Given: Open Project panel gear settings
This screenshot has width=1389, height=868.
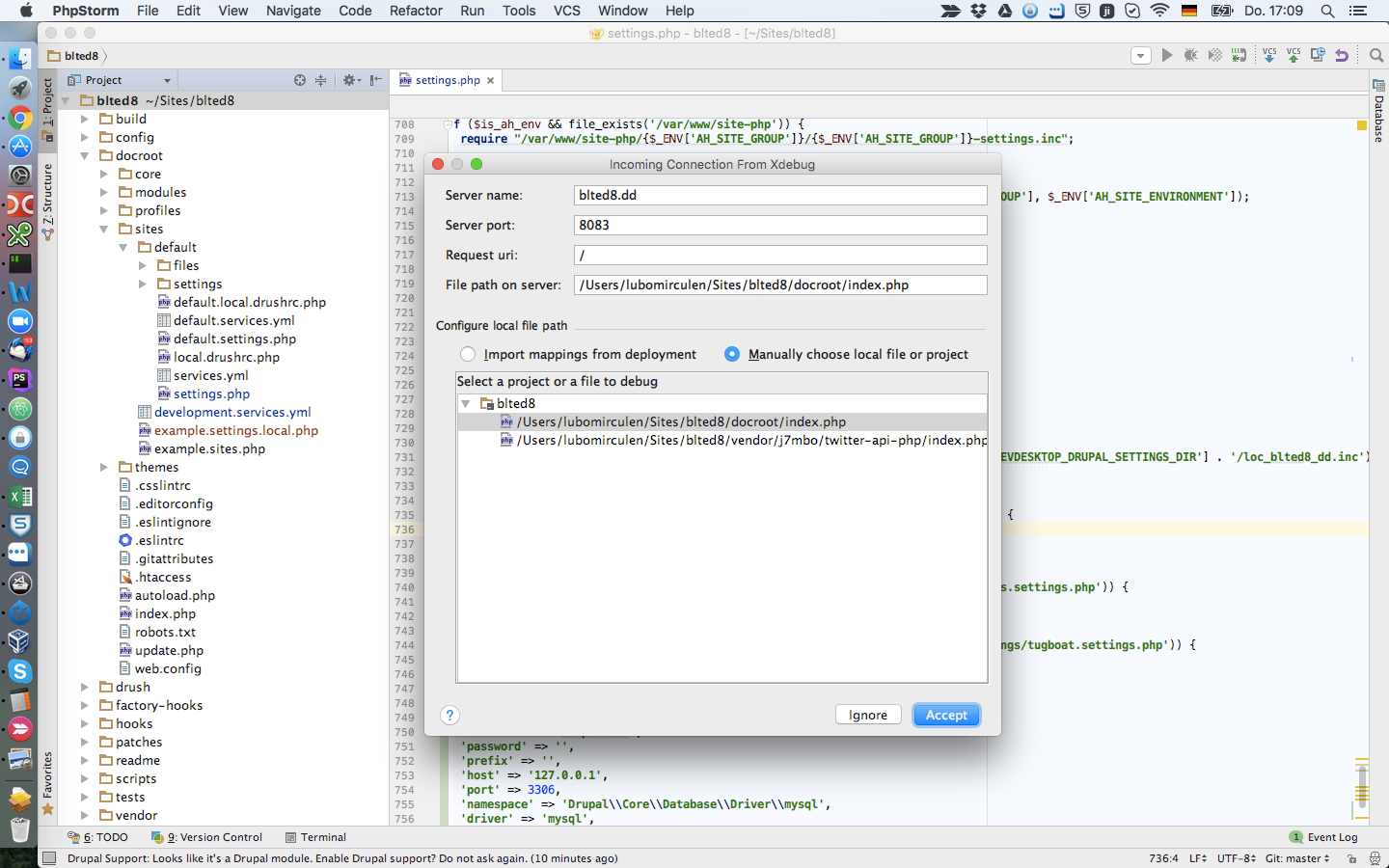Looking at the screenshot, I should 351,80.
